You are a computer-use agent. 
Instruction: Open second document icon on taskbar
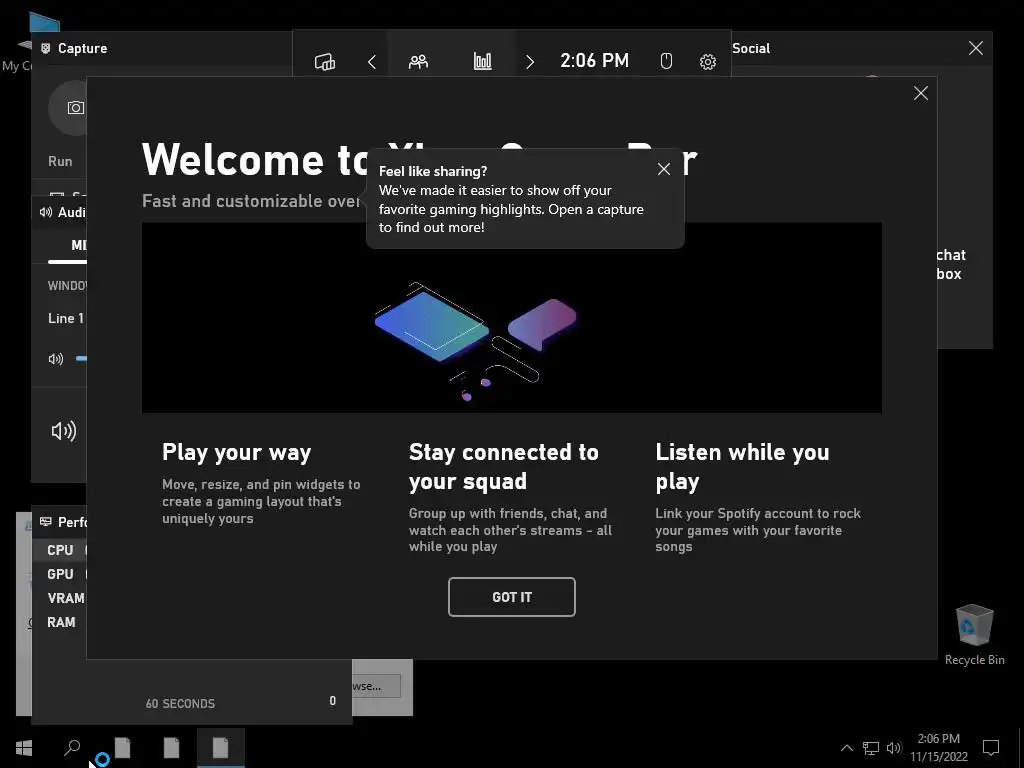171,748
